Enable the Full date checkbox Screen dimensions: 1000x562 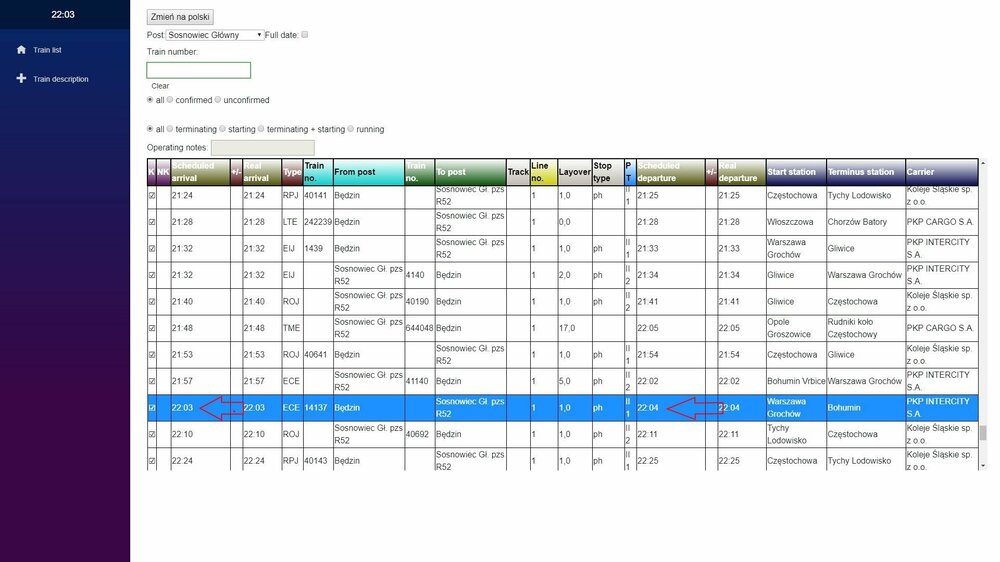(x=305, y=35)
